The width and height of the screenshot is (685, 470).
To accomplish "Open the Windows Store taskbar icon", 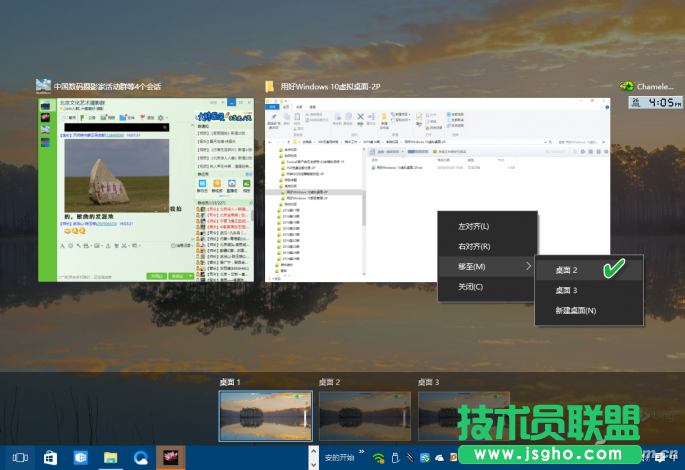I will (x=49, y=457).
